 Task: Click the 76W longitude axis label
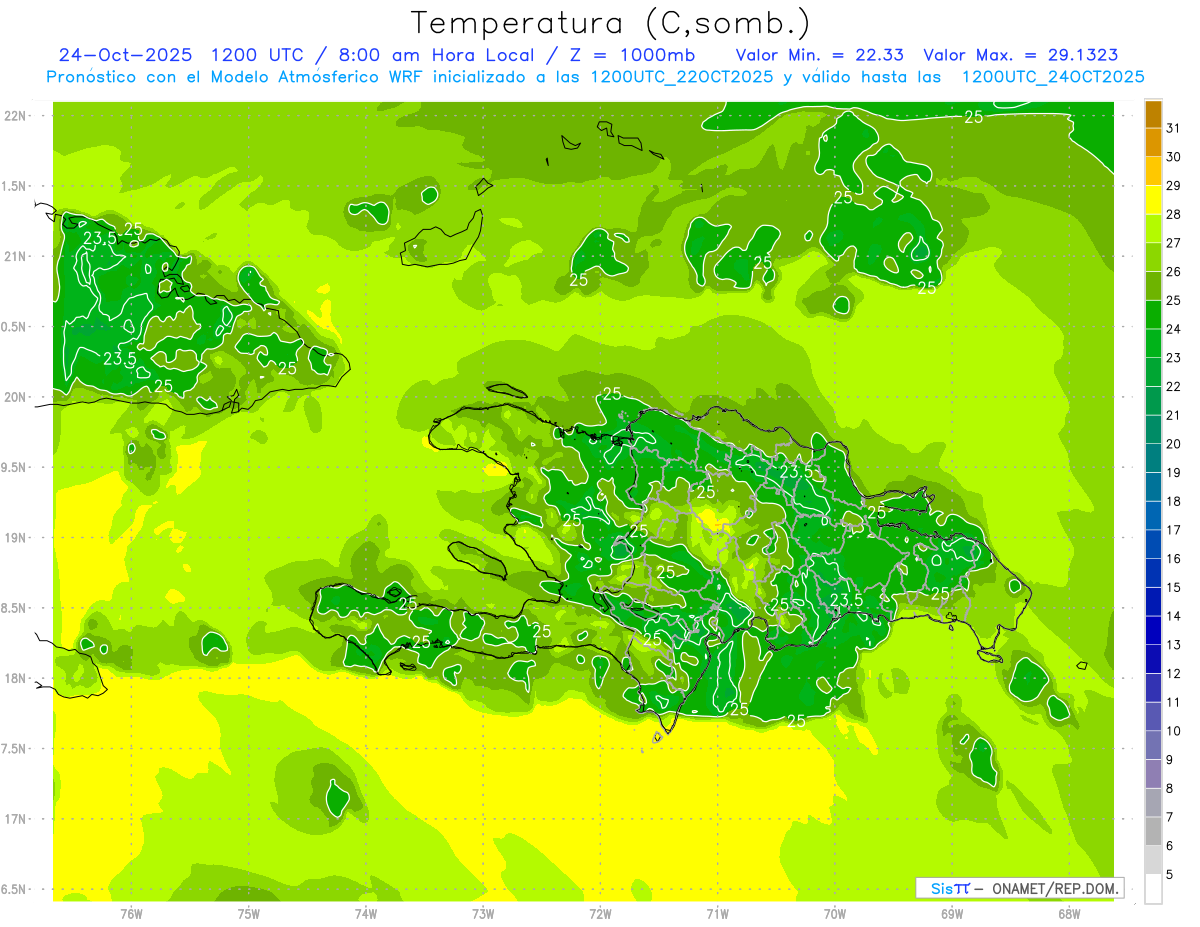click(x=131, y=913)
